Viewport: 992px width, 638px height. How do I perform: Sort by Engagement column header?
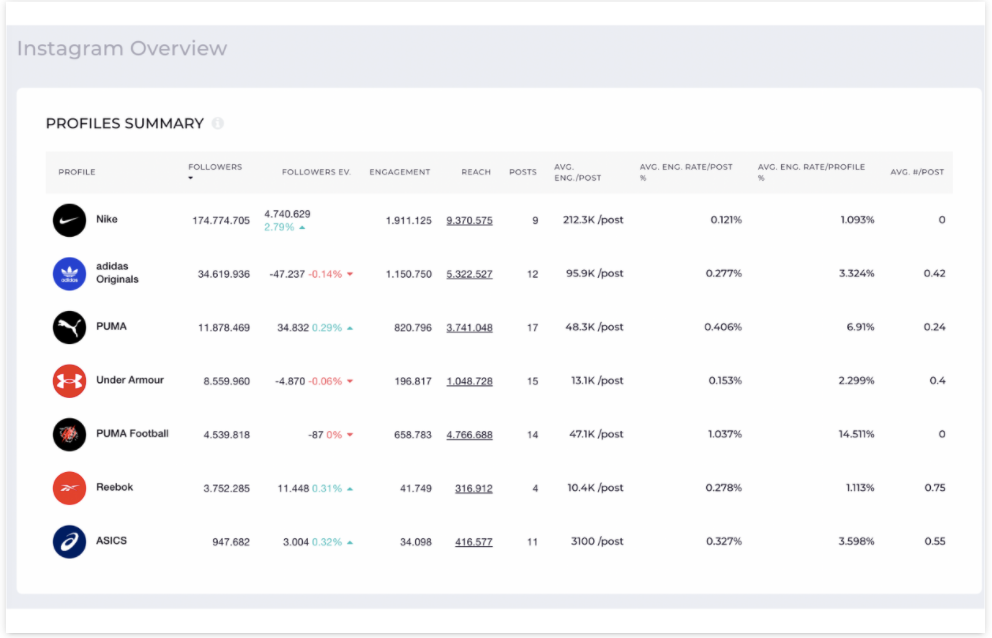[x=400, y=172]
